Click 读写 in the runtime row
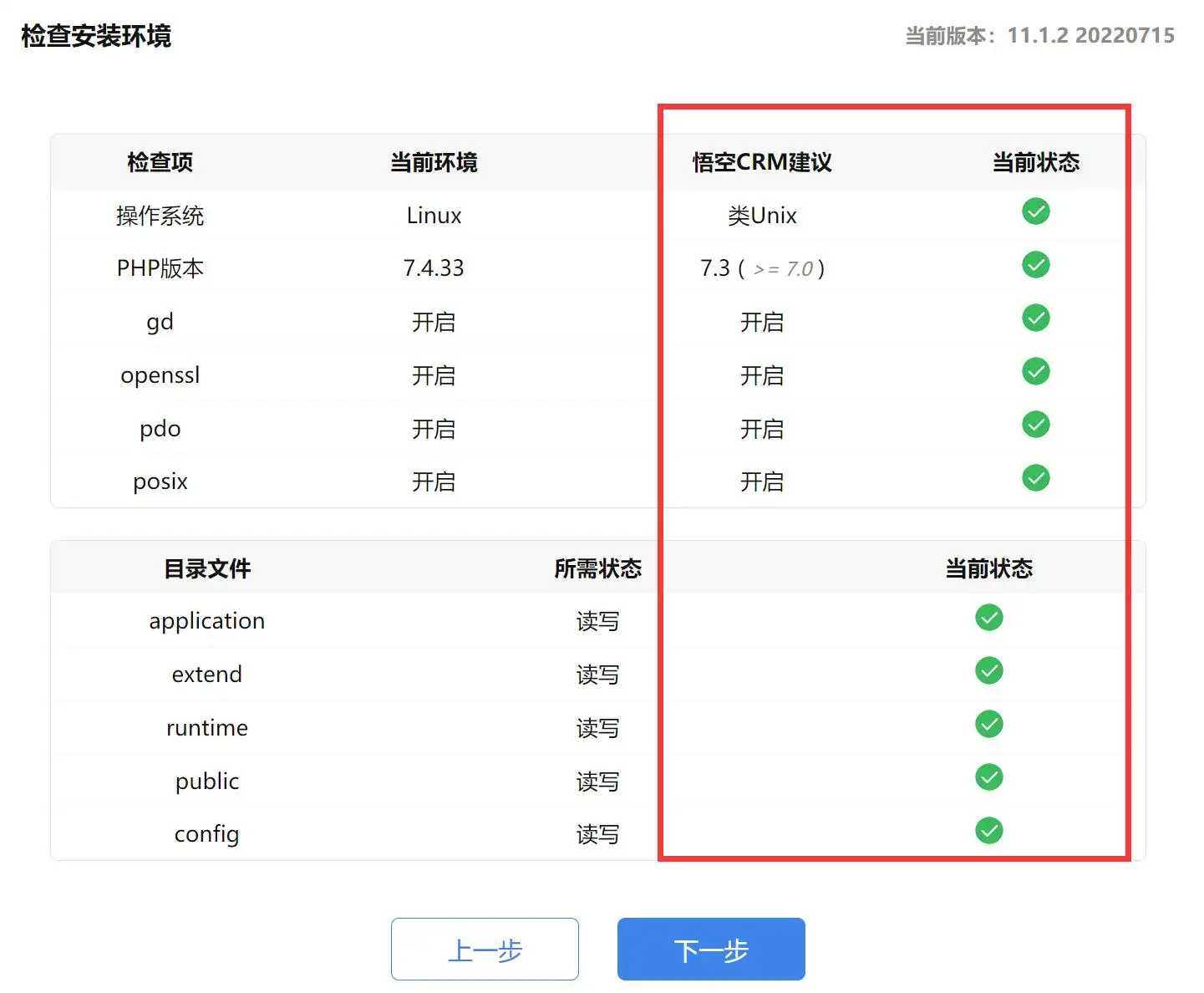 point(597,728)
